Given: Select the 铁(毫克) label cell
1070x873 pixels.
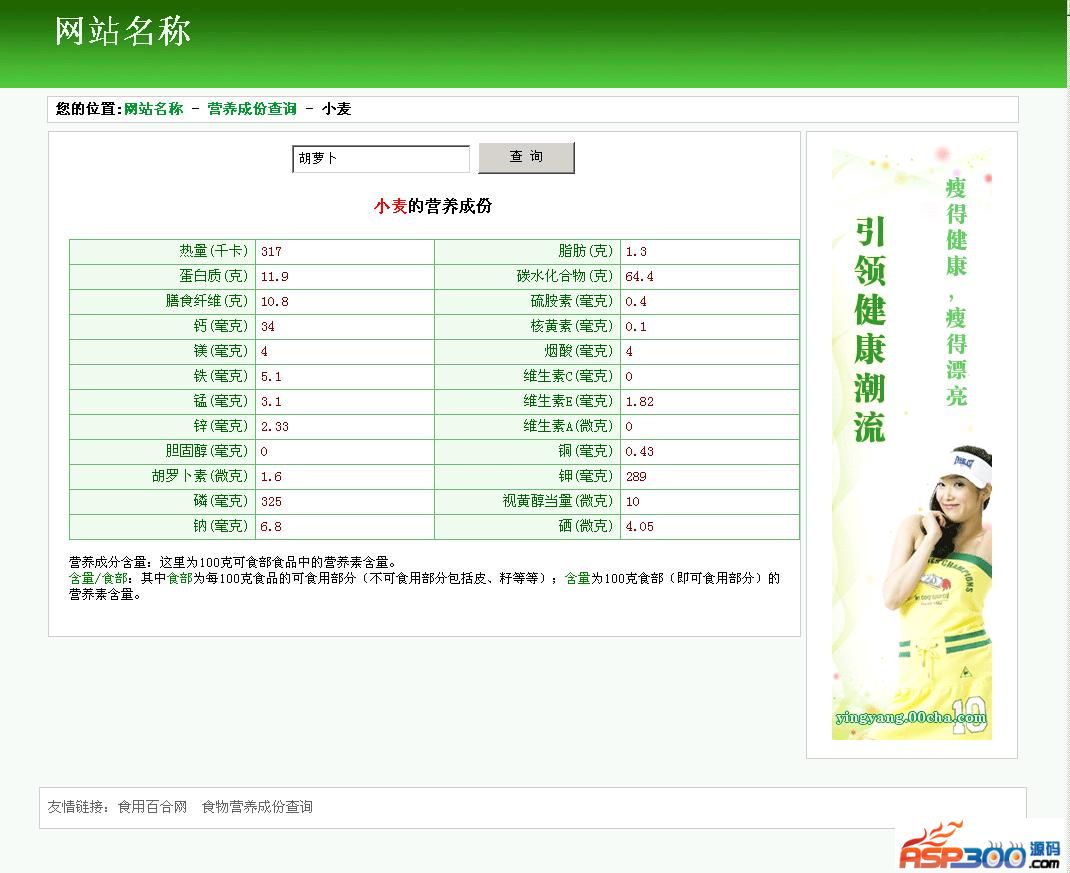Looking at the screenshot, I should click(x=162, y=376).
